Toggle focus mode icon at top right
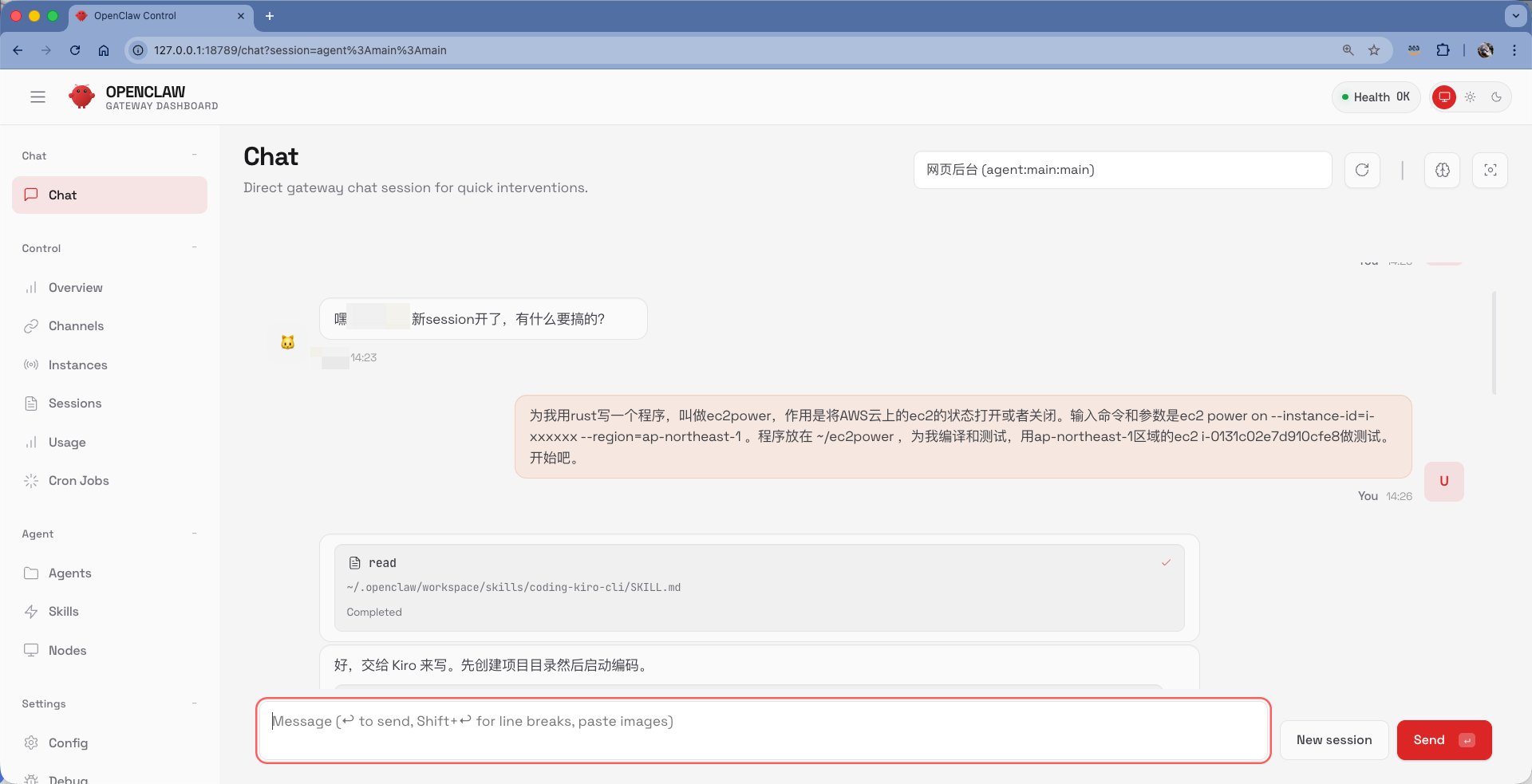Viewport: 1532px width, 784px height. tap(1490, 170)
